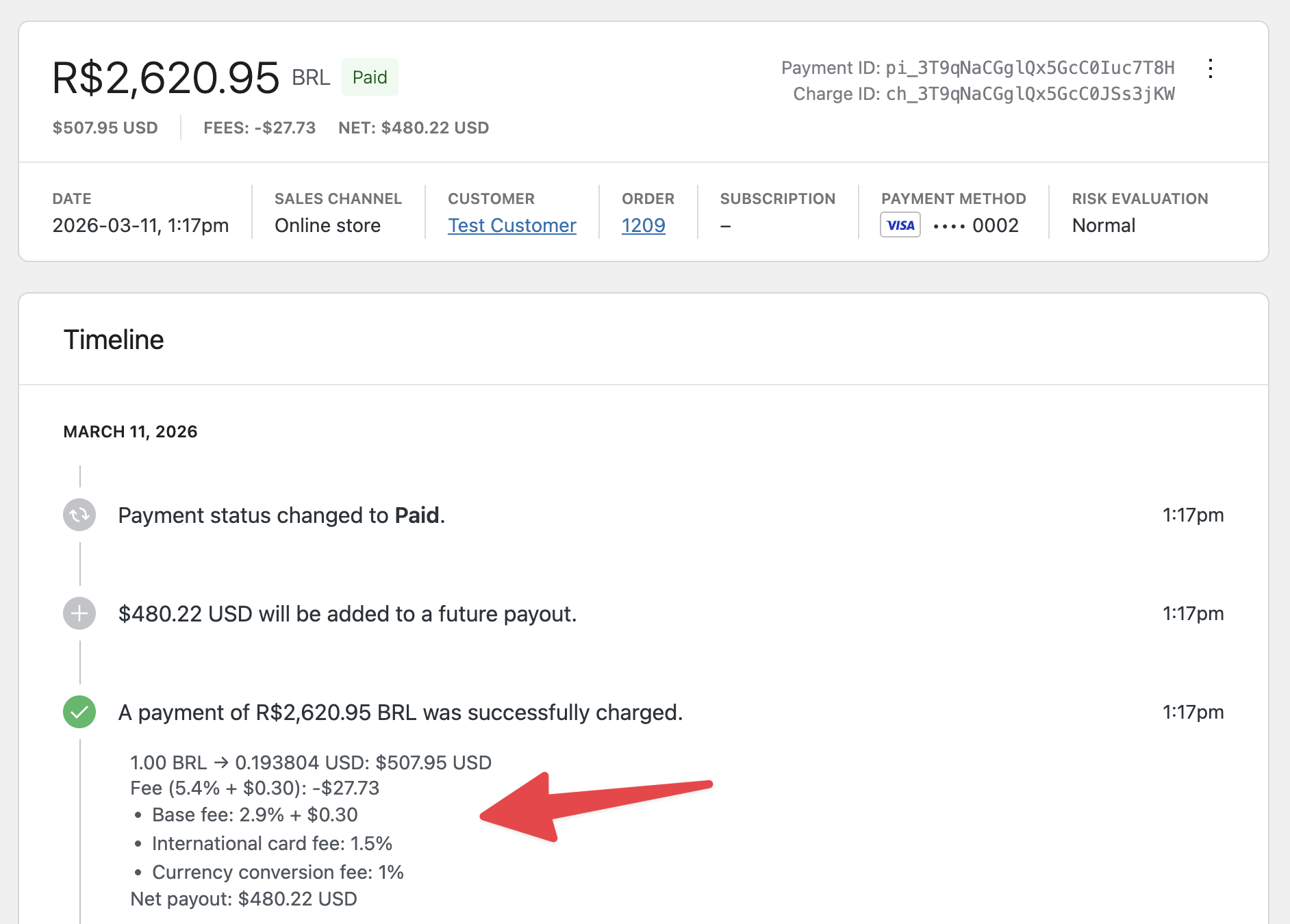Click the payment status changed sync icon
Image resolution: width=1290 pixels, height=924 pixels.
[79, 515]
